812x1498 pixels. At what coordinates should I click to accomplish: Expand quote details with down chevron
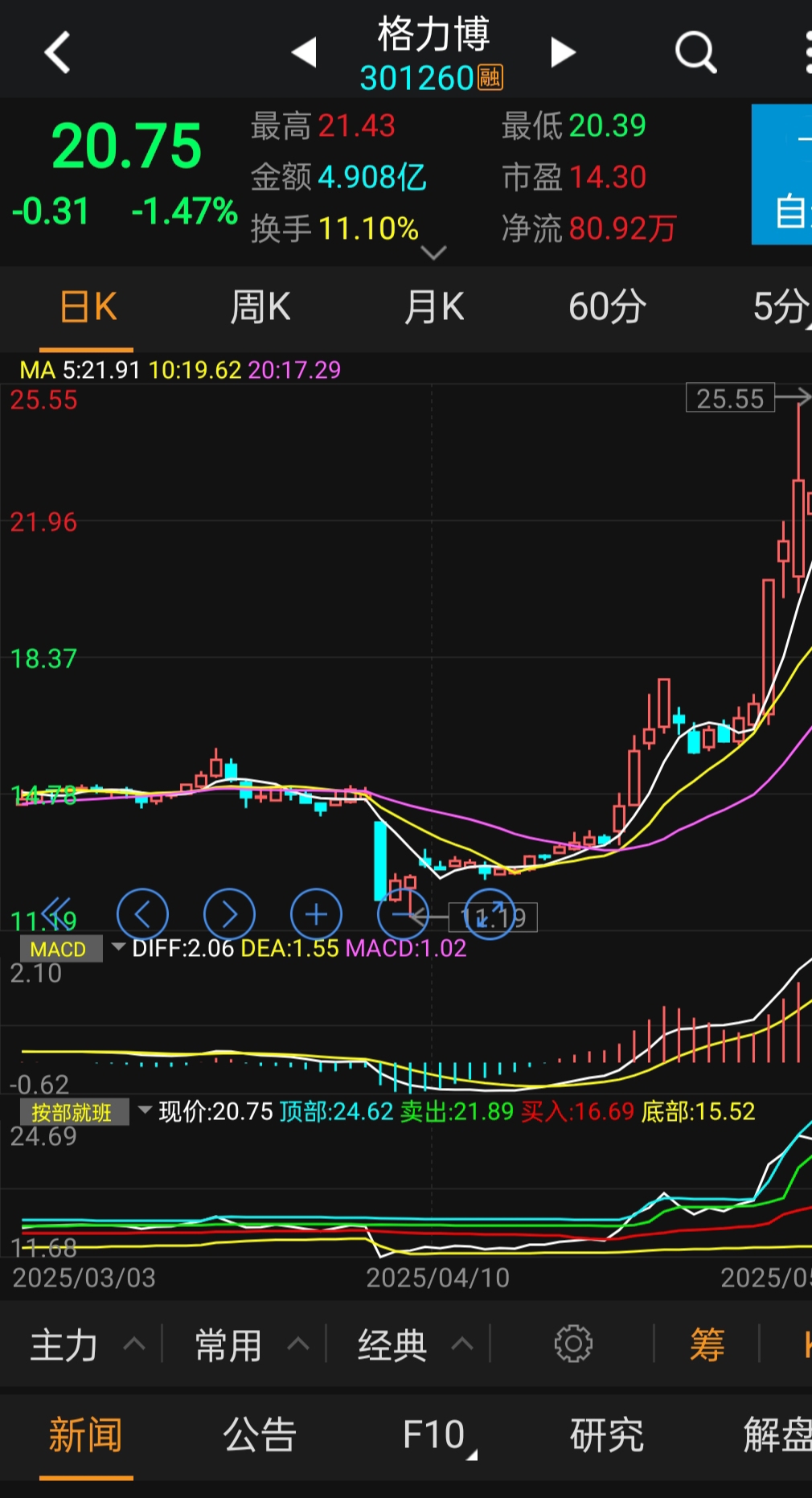[x=433, y=253]
